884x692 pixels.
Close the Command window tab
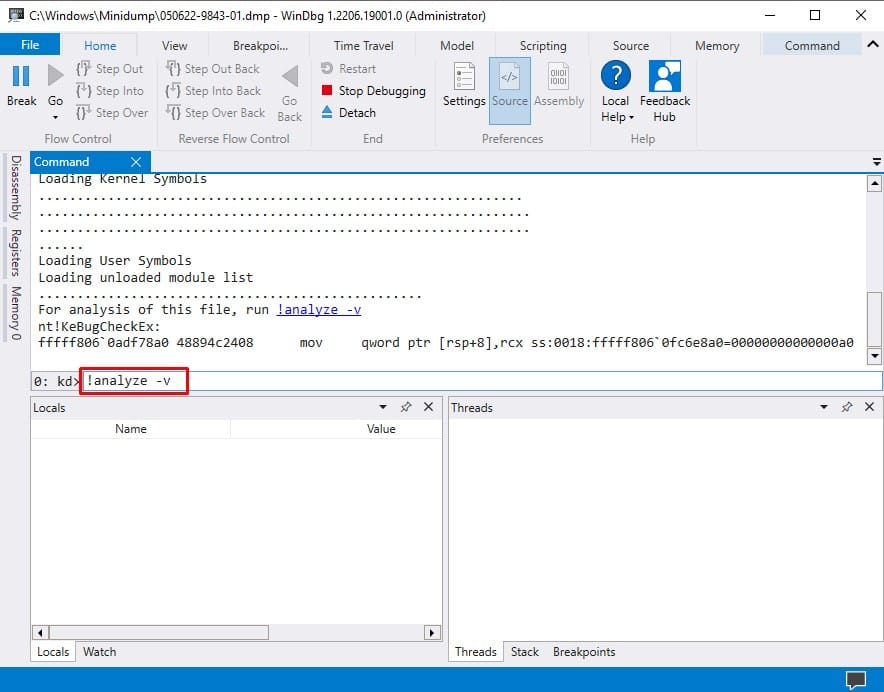click(136, 162)
